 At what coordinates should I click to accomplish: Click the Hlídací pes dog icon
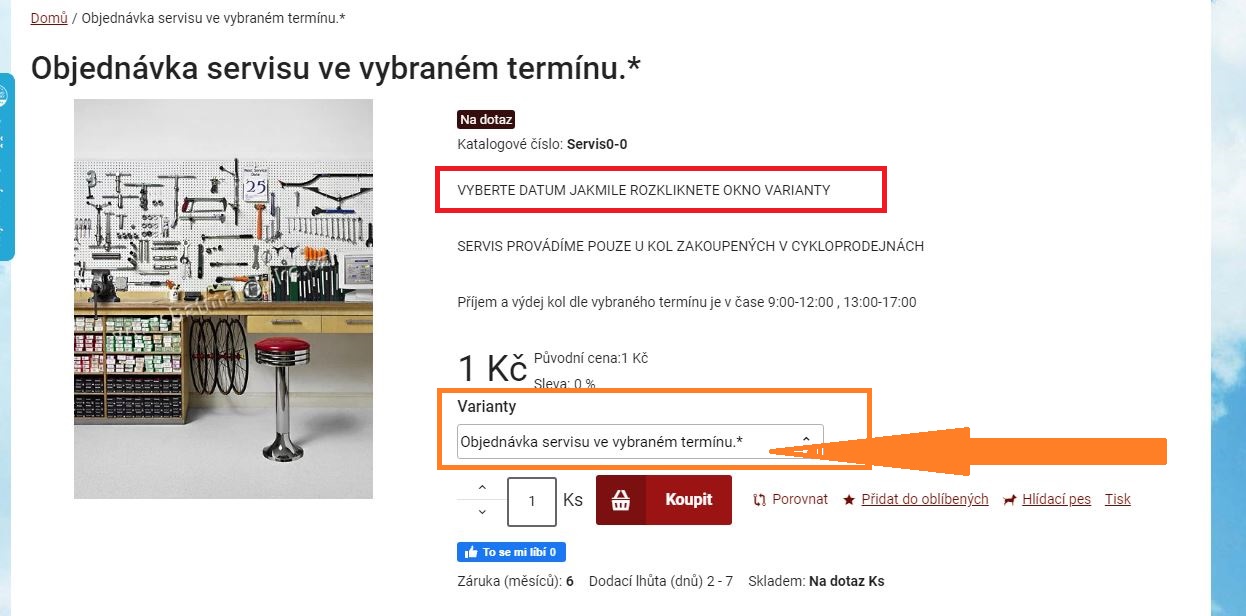click(1010, 500)
